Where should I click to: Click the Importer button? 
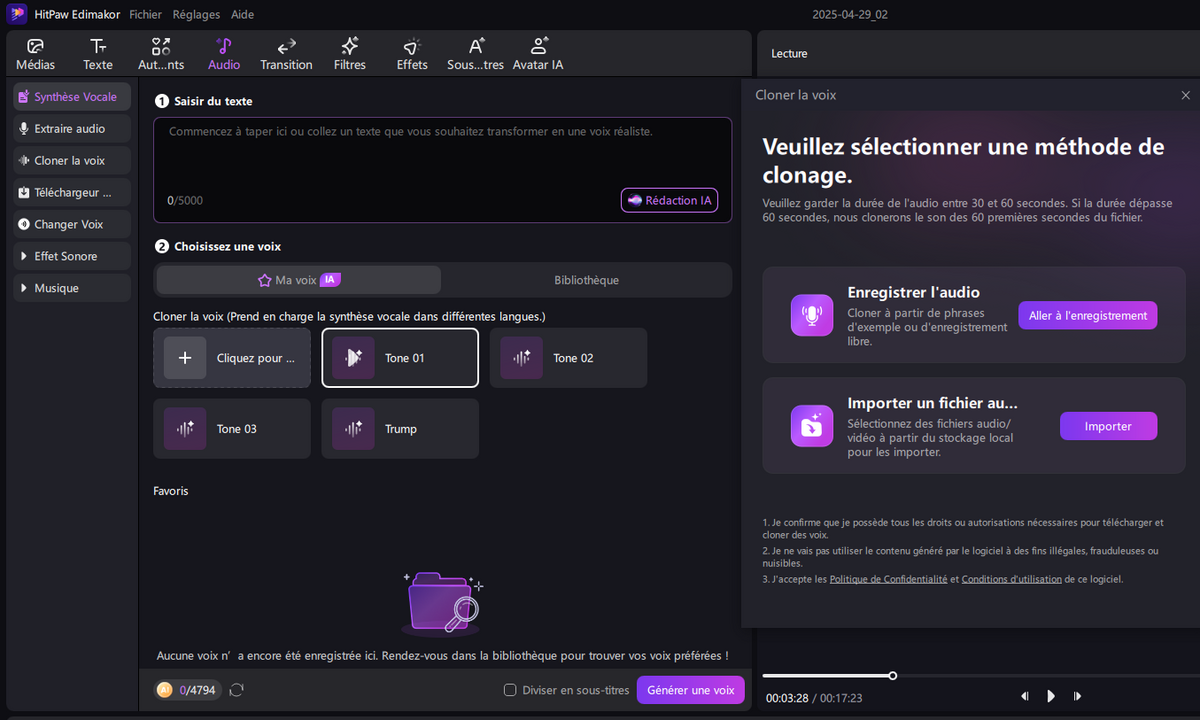[1108, 426]
